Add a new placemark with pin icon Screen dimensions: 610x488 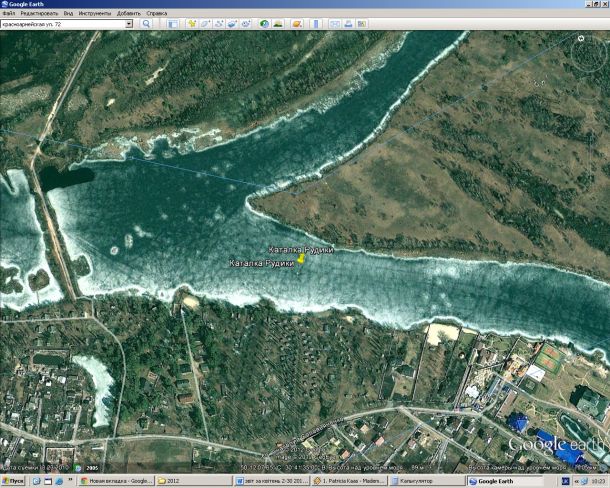pos(191,23)
